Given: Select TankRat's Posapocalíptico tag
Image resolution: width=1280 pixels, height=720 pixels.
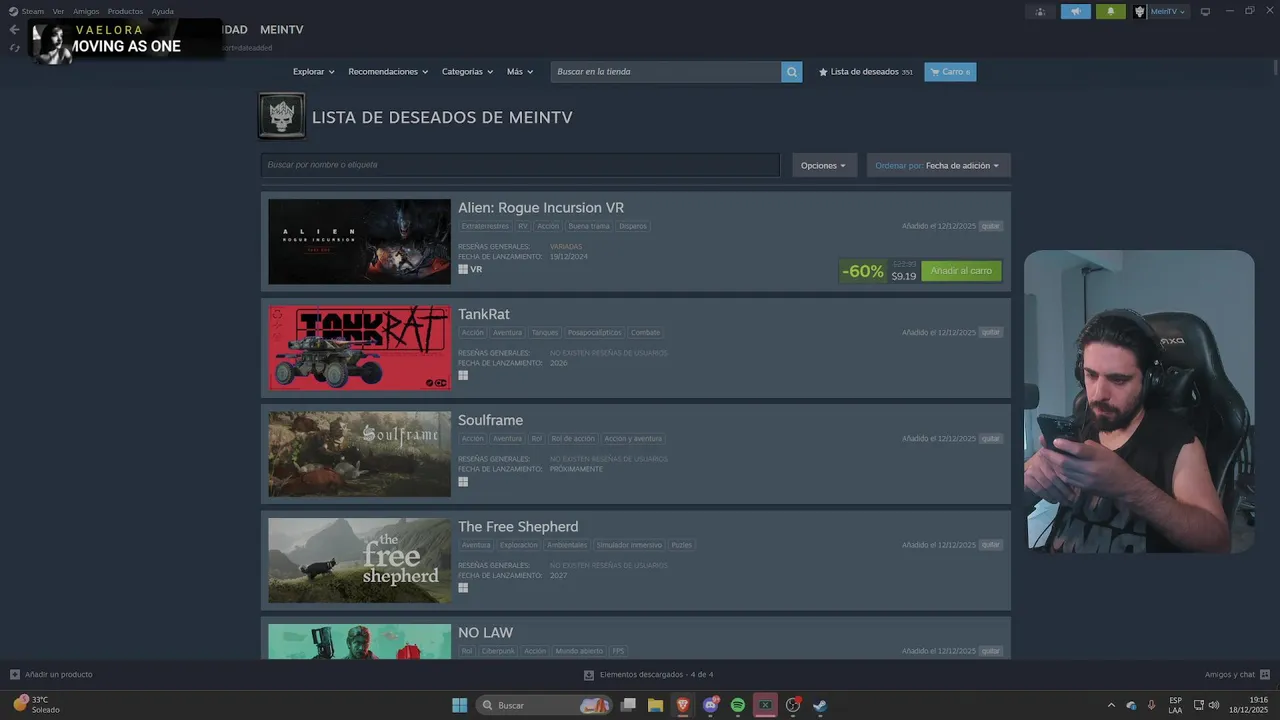Looking at the screenshot, I should point(594,332).
